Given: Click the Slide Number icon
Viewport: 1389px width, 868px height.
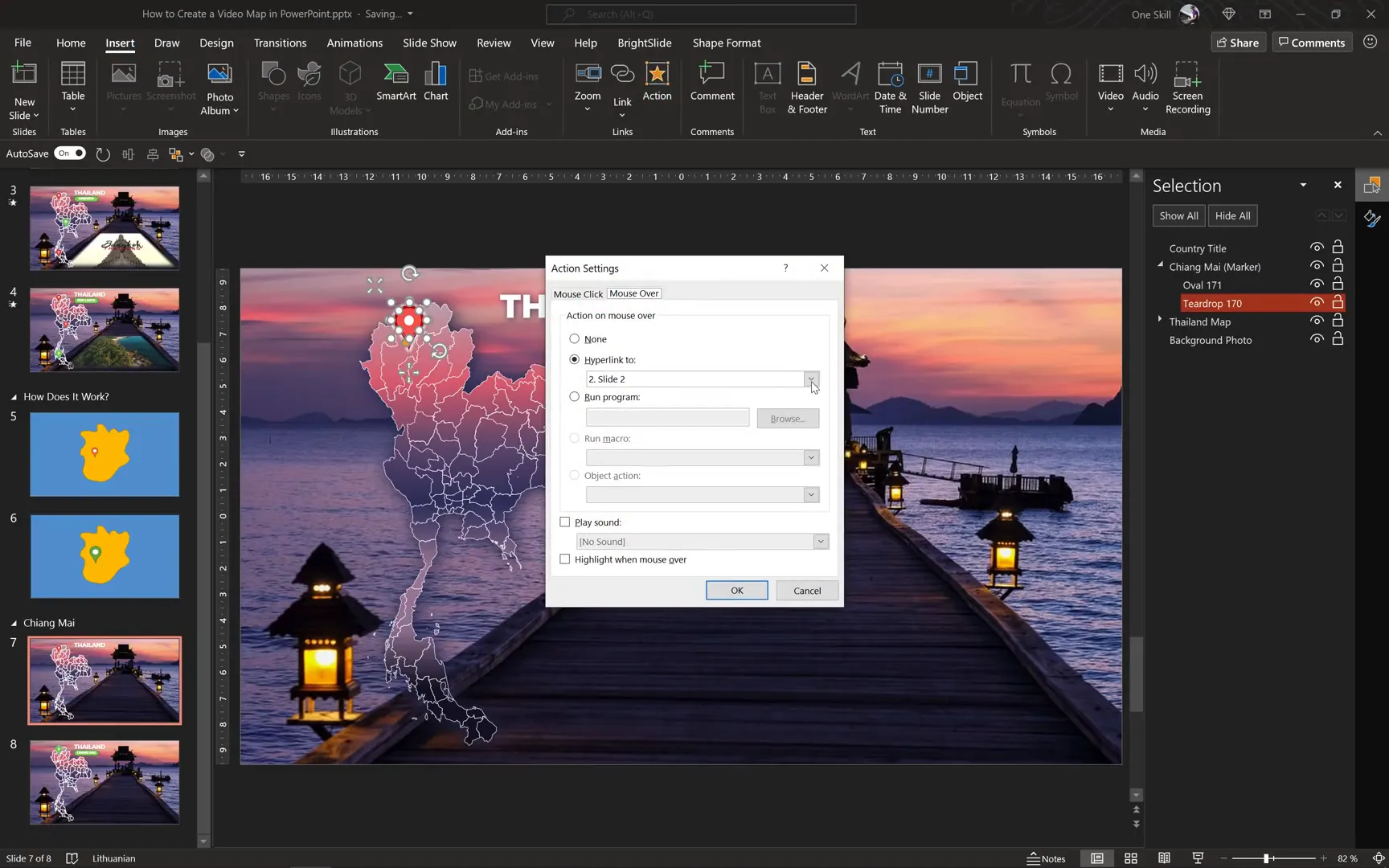Looking at the screenshot, I should [929, 88].
